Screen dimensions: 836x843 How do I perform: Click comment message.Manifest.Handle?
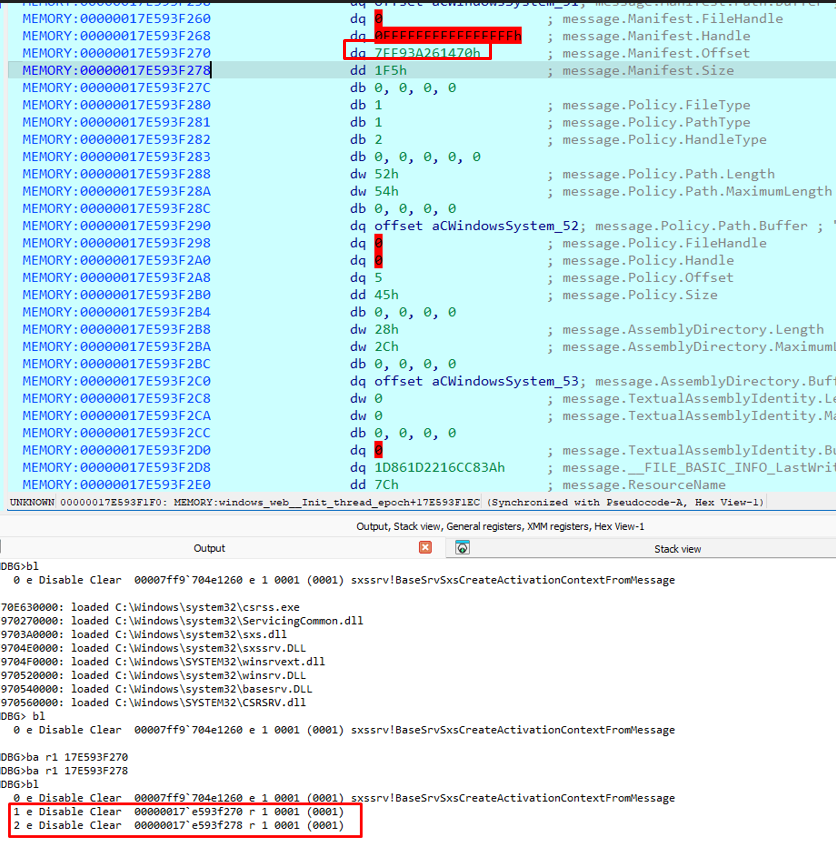click(x=656, y=36)
